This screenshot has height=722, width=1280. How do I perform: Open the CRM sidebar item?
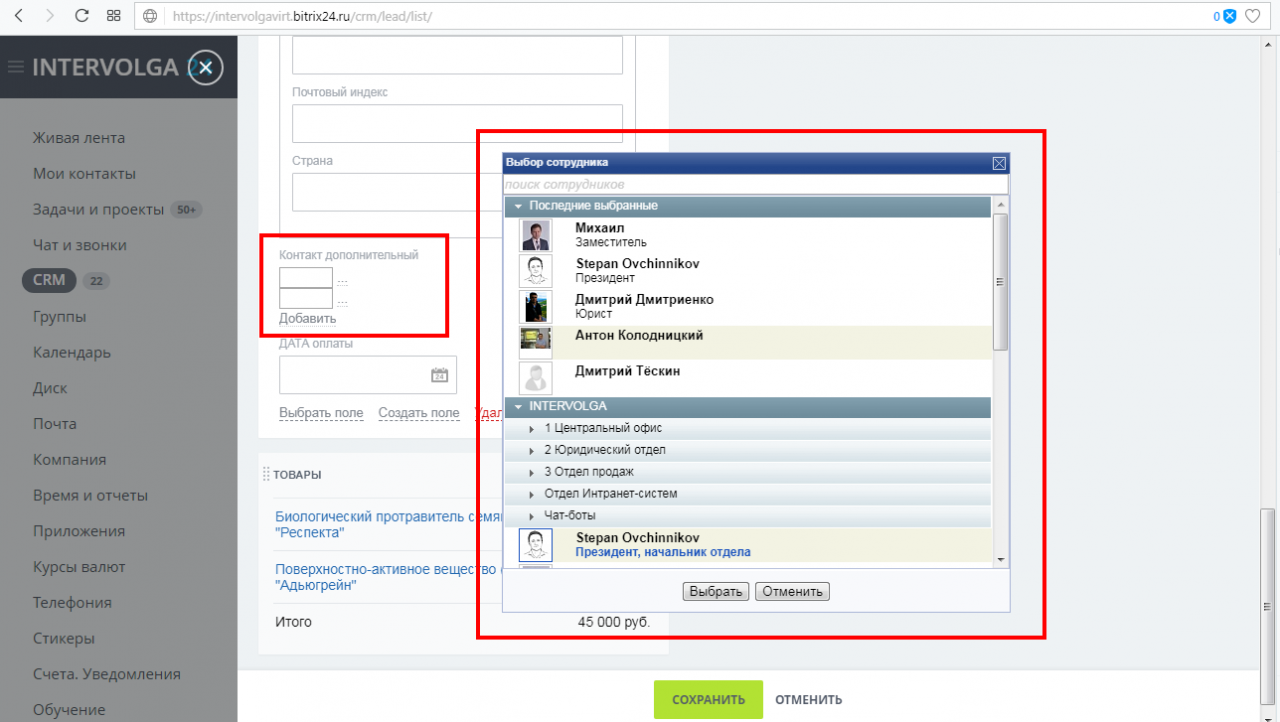49,280
